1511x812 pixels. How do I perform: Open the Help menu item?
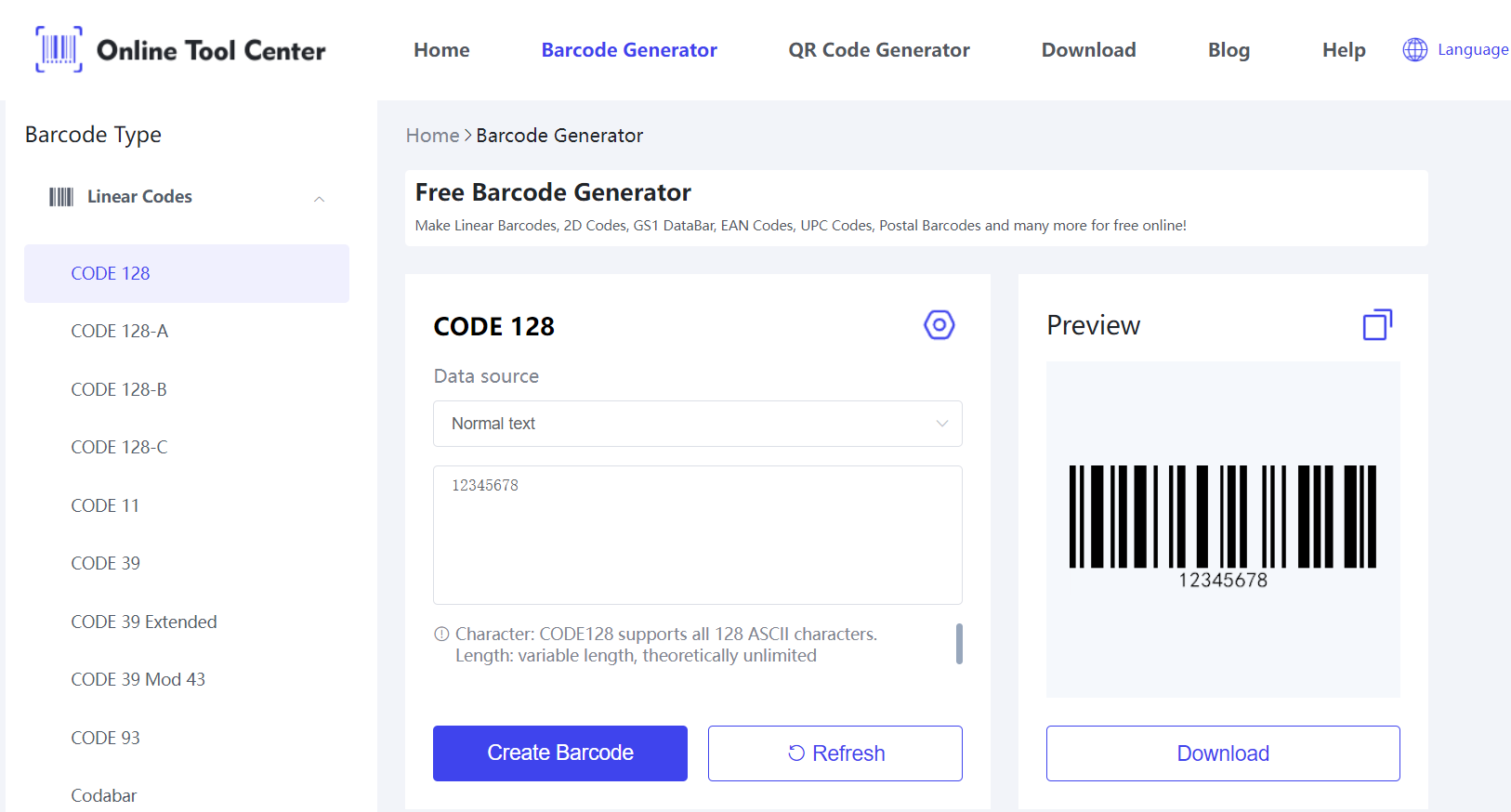(1343, 50)
